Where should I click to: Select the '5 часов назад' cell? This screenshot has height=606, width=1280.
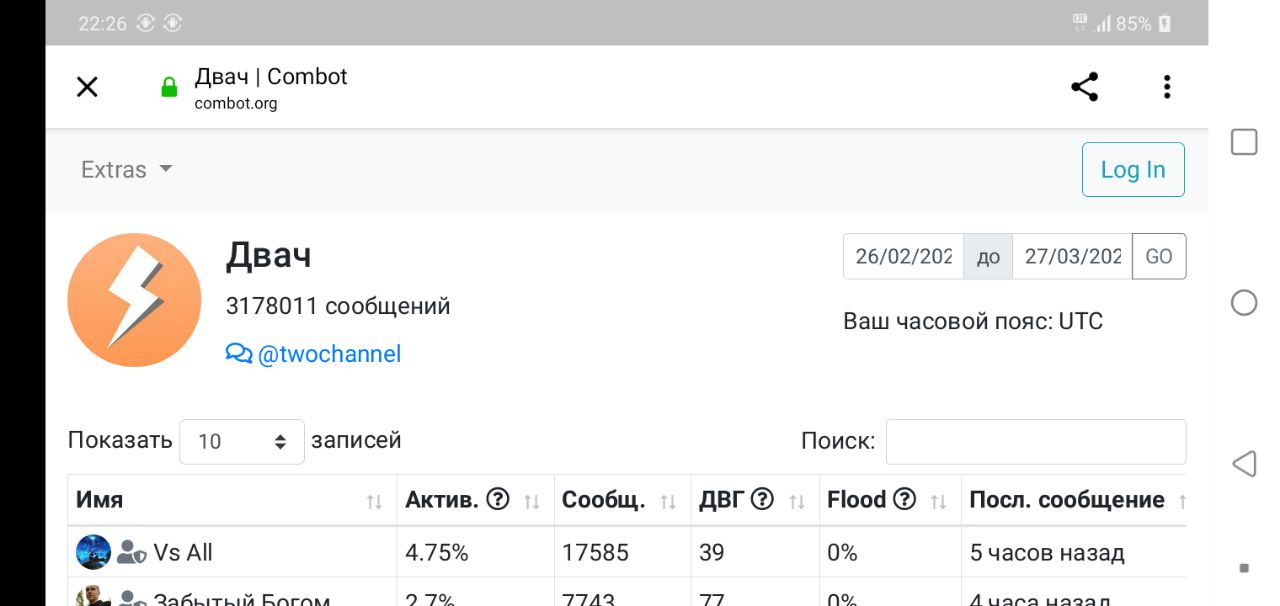point(1074,552)
